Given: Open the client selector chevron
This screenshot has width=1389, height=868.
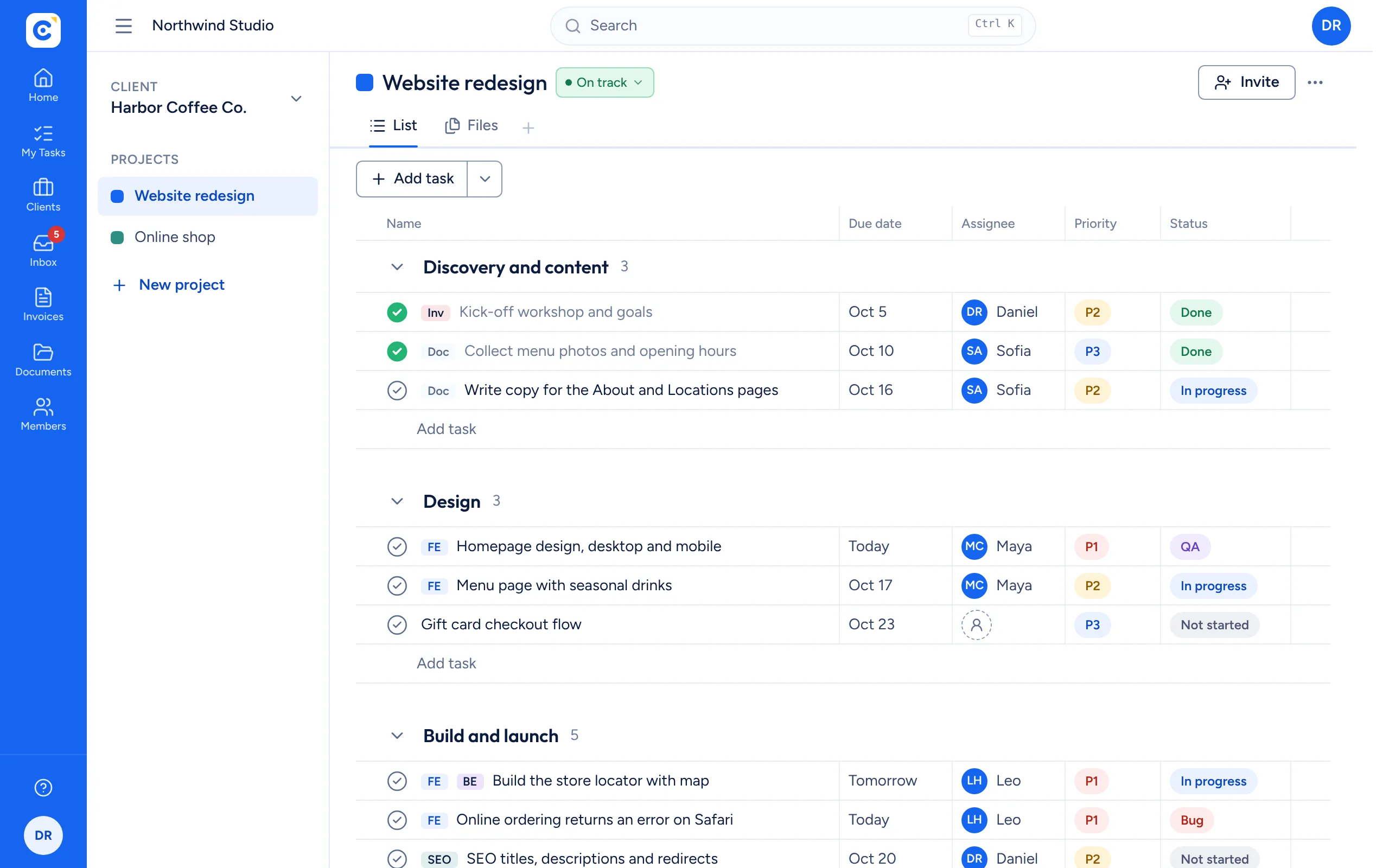Looking at the screenshot, I should pos(296,99).
